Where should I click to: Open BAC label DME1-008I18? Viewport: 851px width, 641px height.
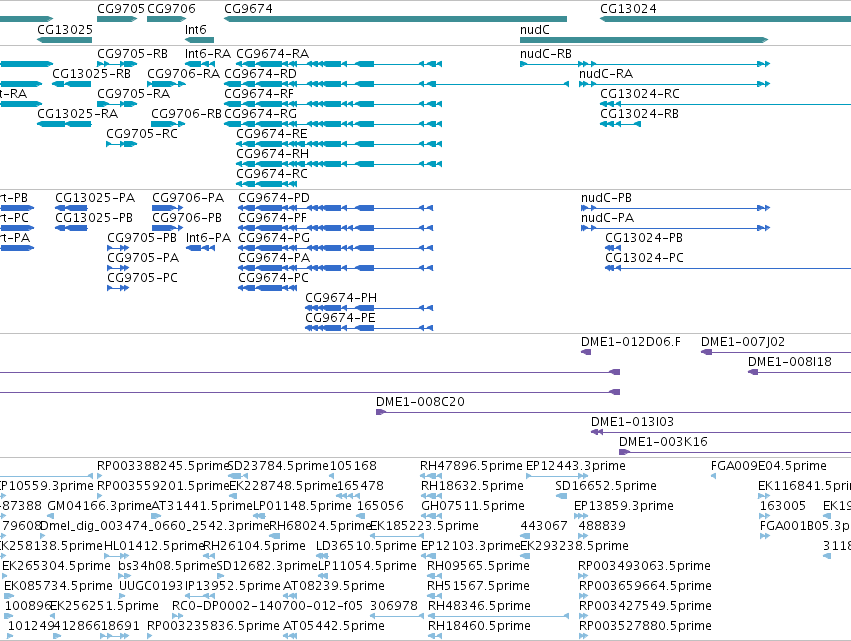[x=790, y=363]
